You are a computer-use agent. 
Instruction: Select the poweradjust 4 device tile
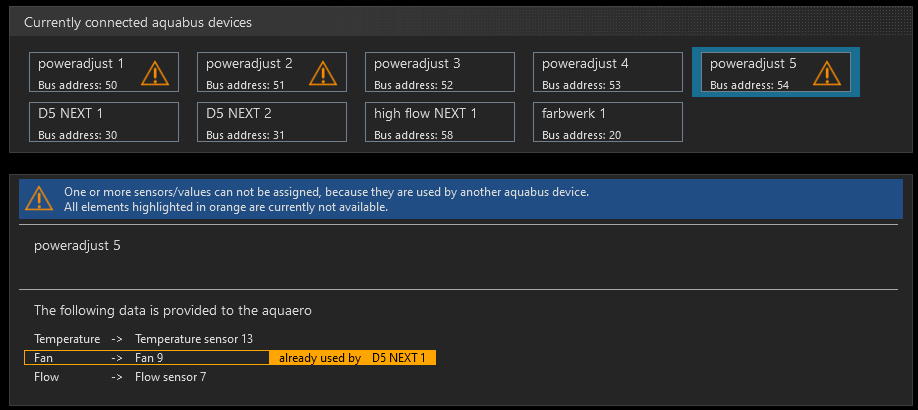607,72
